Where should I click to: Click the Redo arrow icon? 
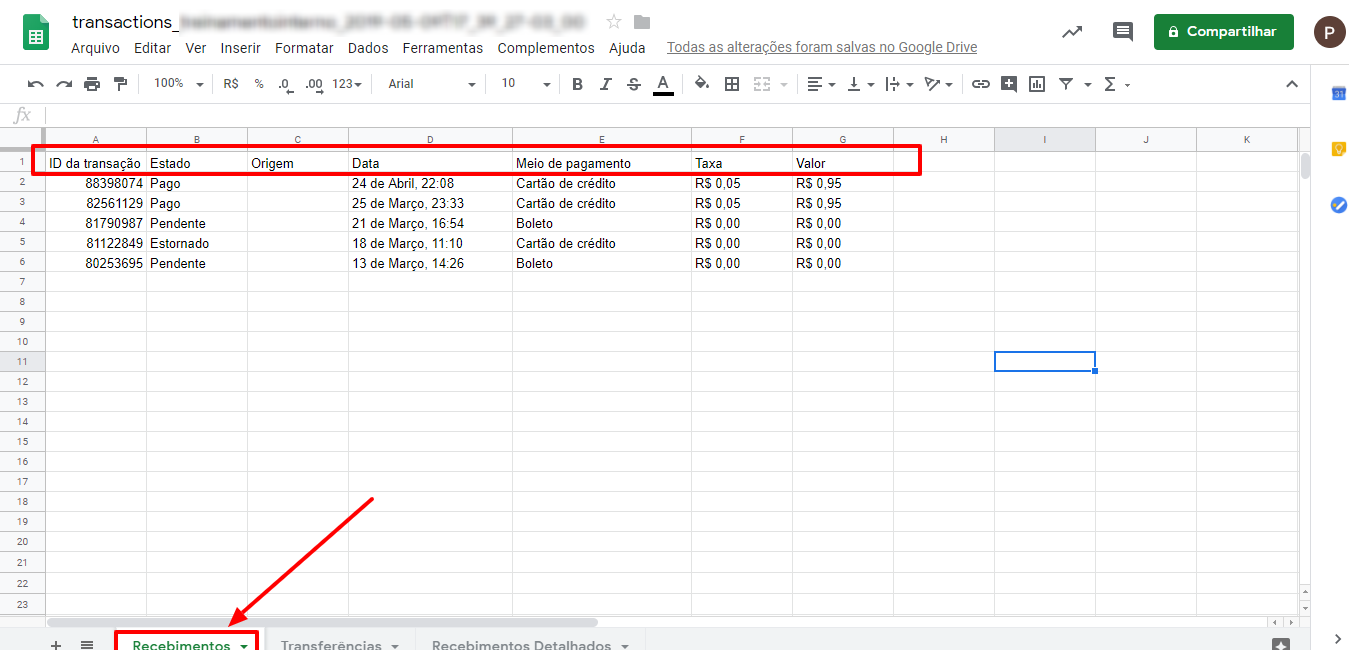pos(64,84)
